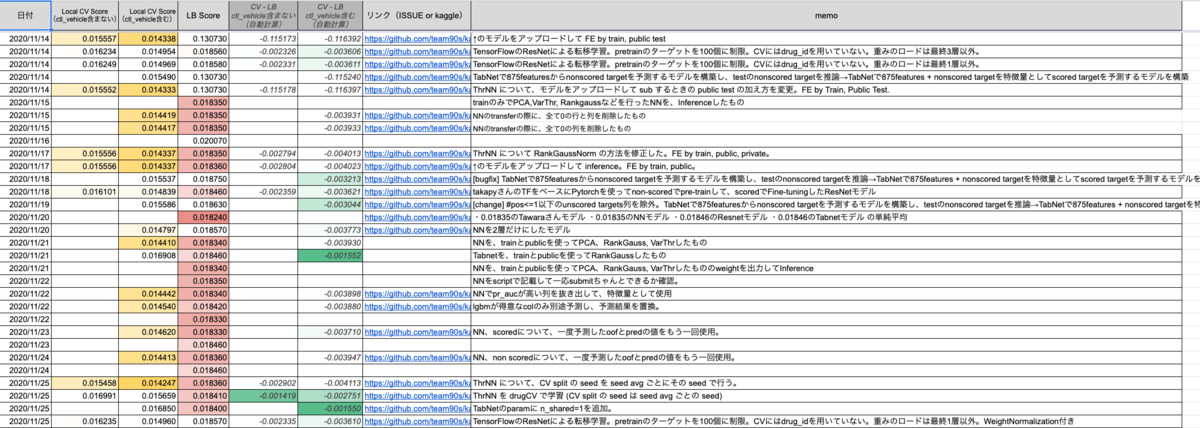
Task: Select the Local CV Score ctl_vehicle含む header
Action: click(146, 16)
